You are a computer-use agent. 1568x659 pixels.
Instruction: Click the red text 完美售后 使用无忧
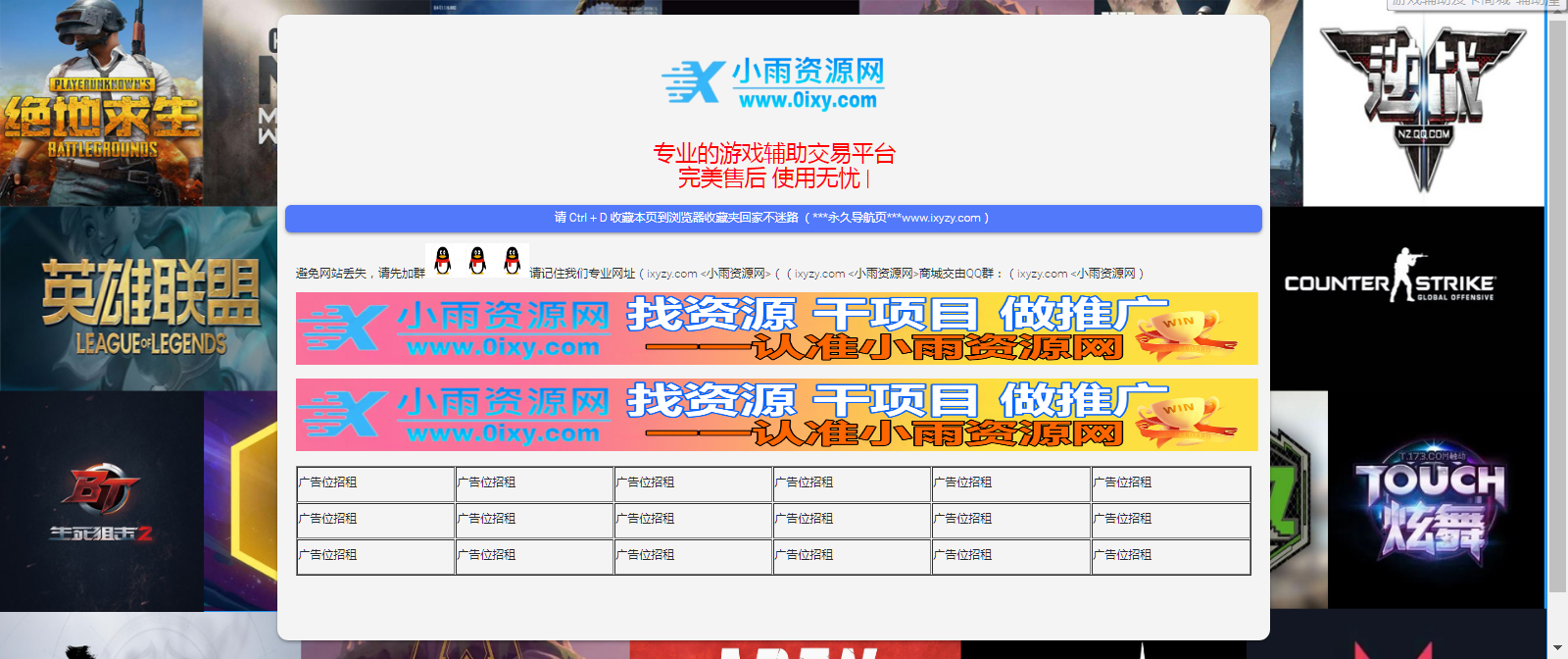[769, 178]
